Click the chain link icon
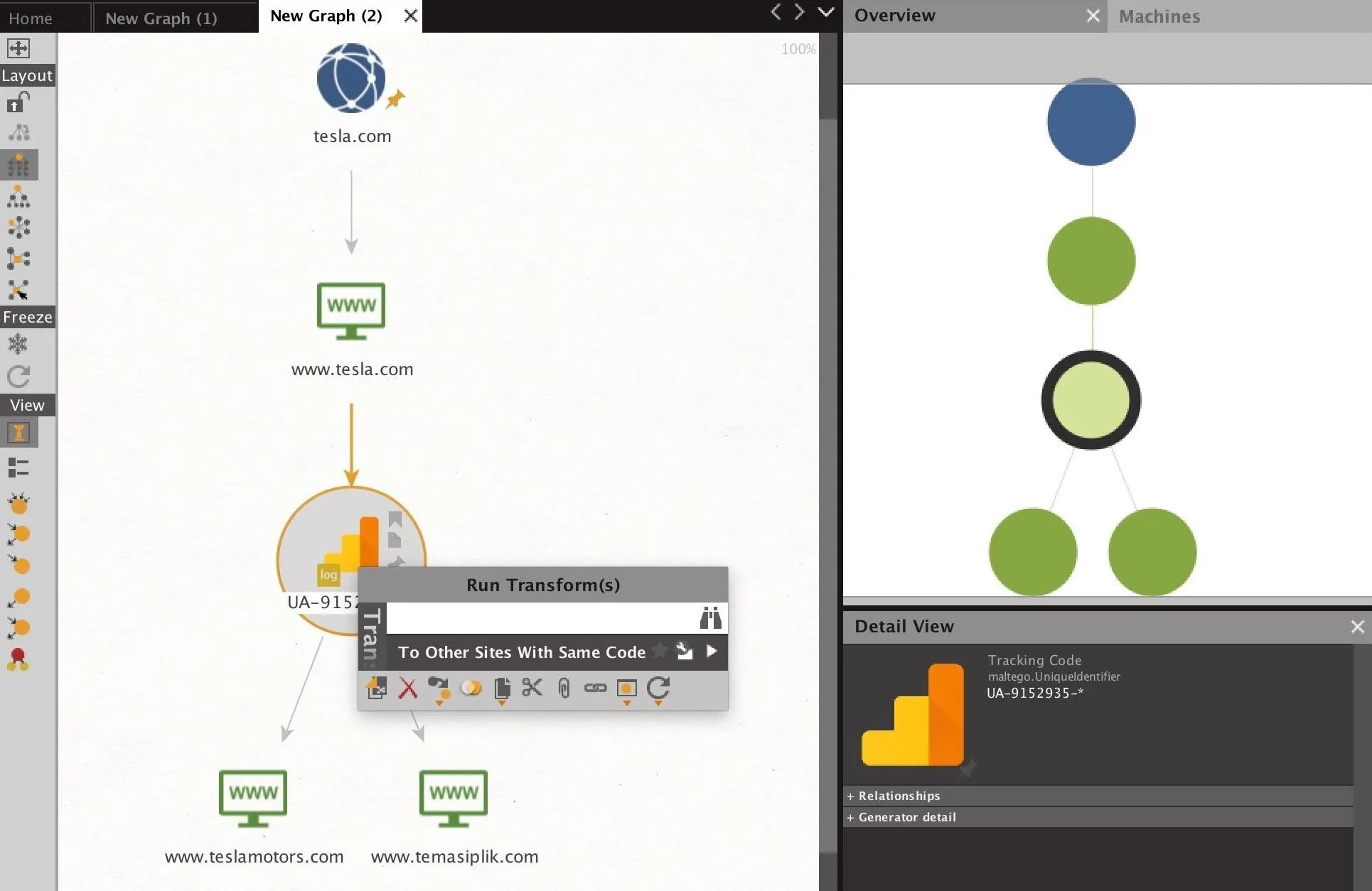Screen dimensions: 1372x891 [x=595, y=688]
